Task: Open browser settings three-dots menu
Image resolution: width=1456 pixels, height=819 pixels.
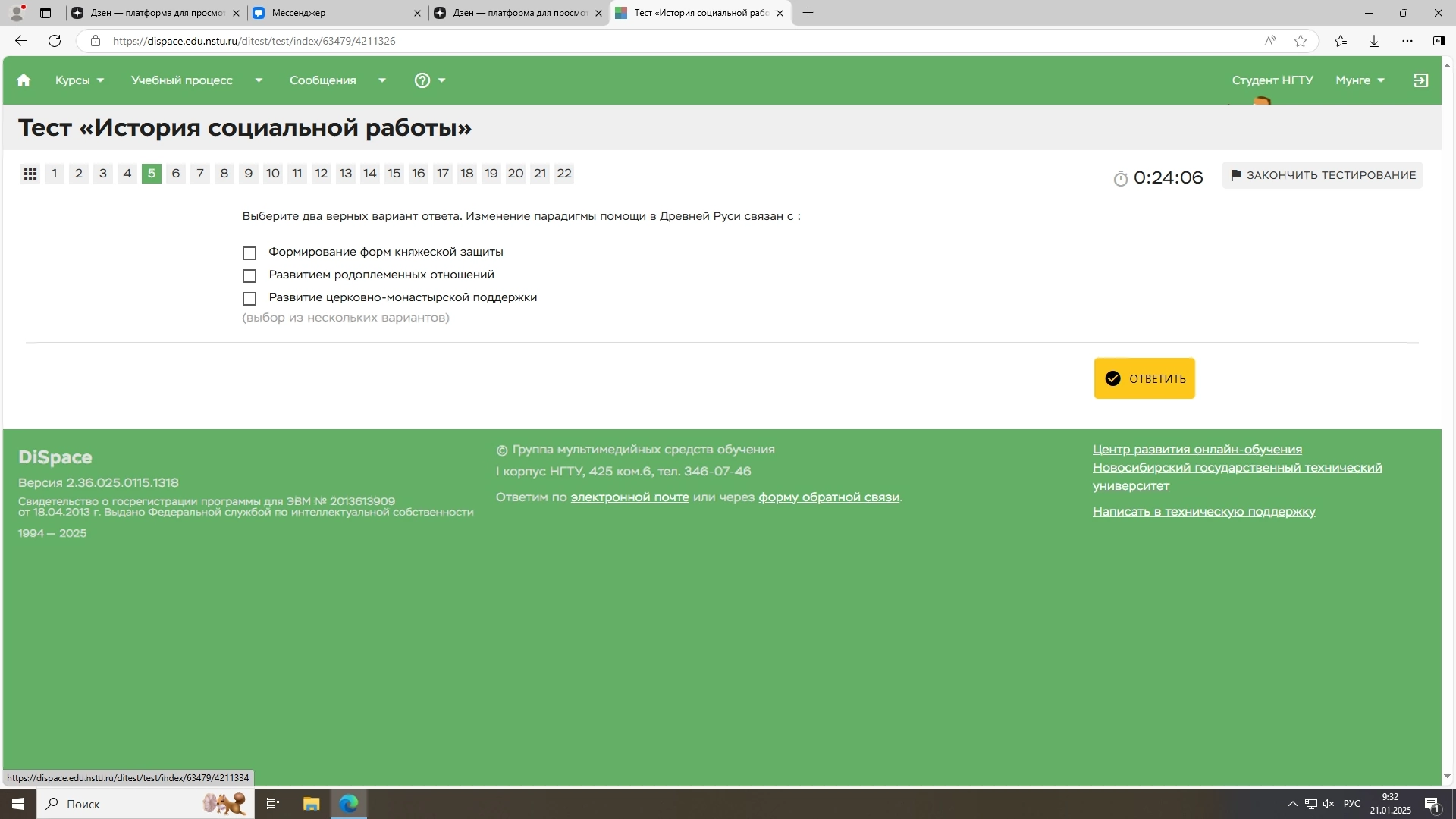Action: [x=1407, y=41]
